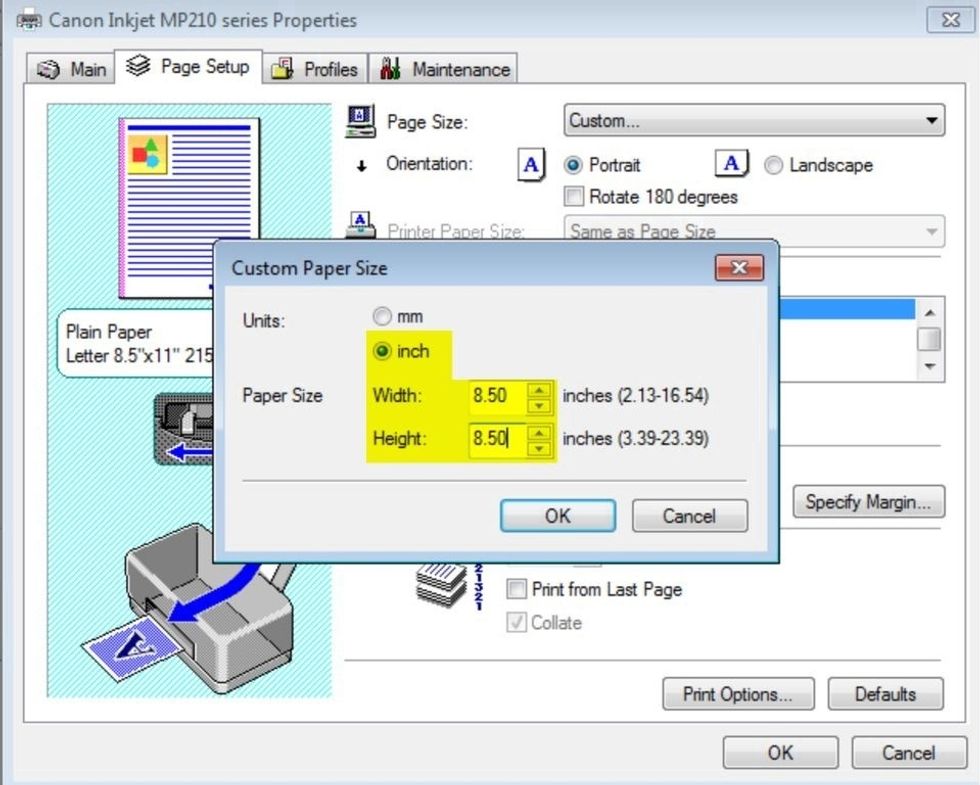The height and width of the screenshot is (785, 980).
Task: Toggle Print from Last Page checkbox
Action: [517, 589]
